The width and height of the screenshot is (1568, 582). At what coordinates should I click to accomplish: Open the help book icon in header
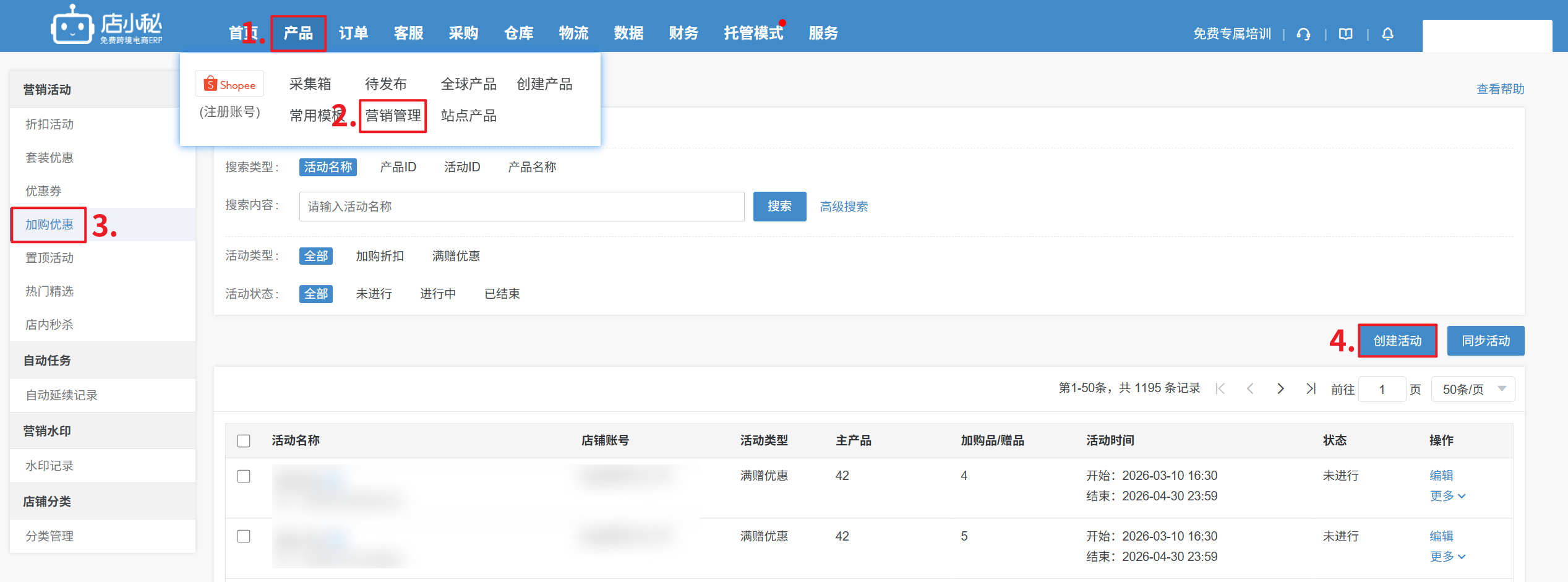pyautogui.click(x=1345, y=34)
